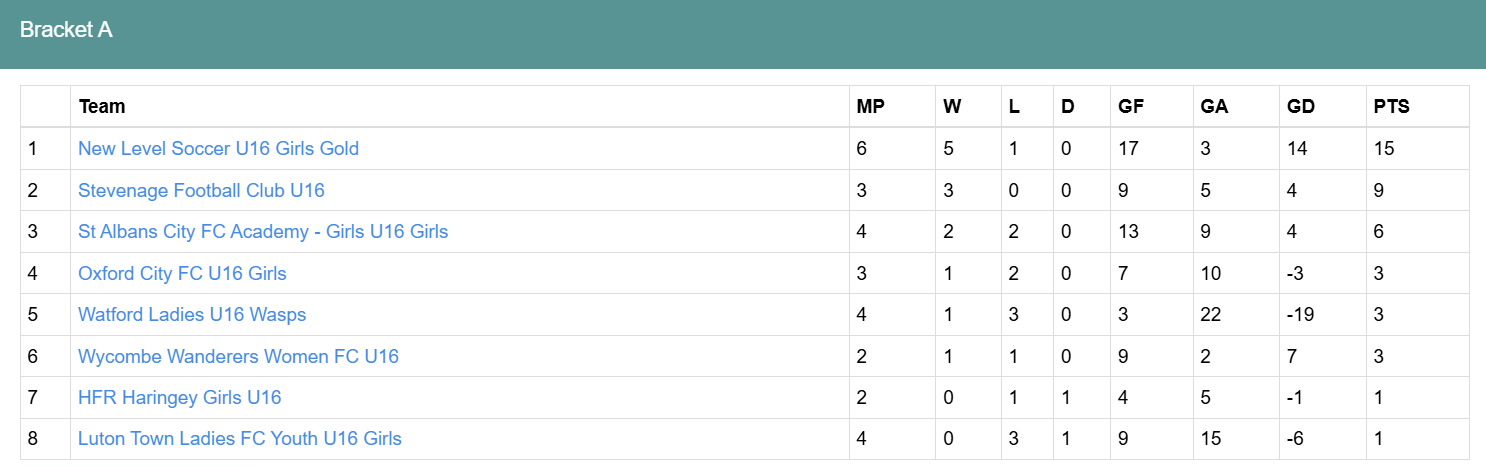1486x466 pixels.
Task: View Wycombe Wanderers Women FC U16 team
Action: coord(238,356)
